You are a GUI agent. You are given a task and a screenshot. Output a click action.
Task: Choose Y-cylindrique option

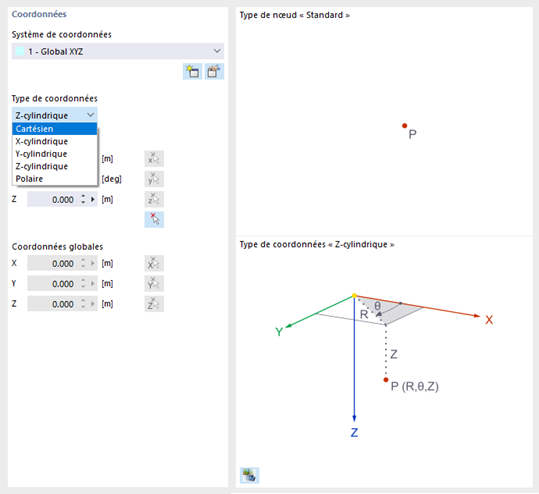click(55, 154)
